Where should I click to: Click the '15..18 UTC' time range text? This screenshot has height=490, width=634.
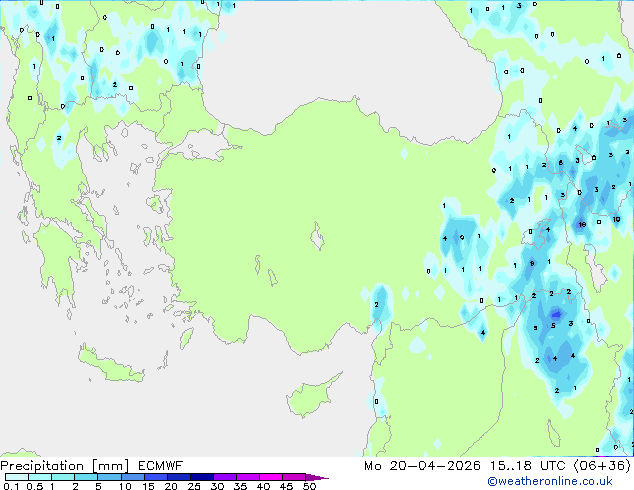527,466
